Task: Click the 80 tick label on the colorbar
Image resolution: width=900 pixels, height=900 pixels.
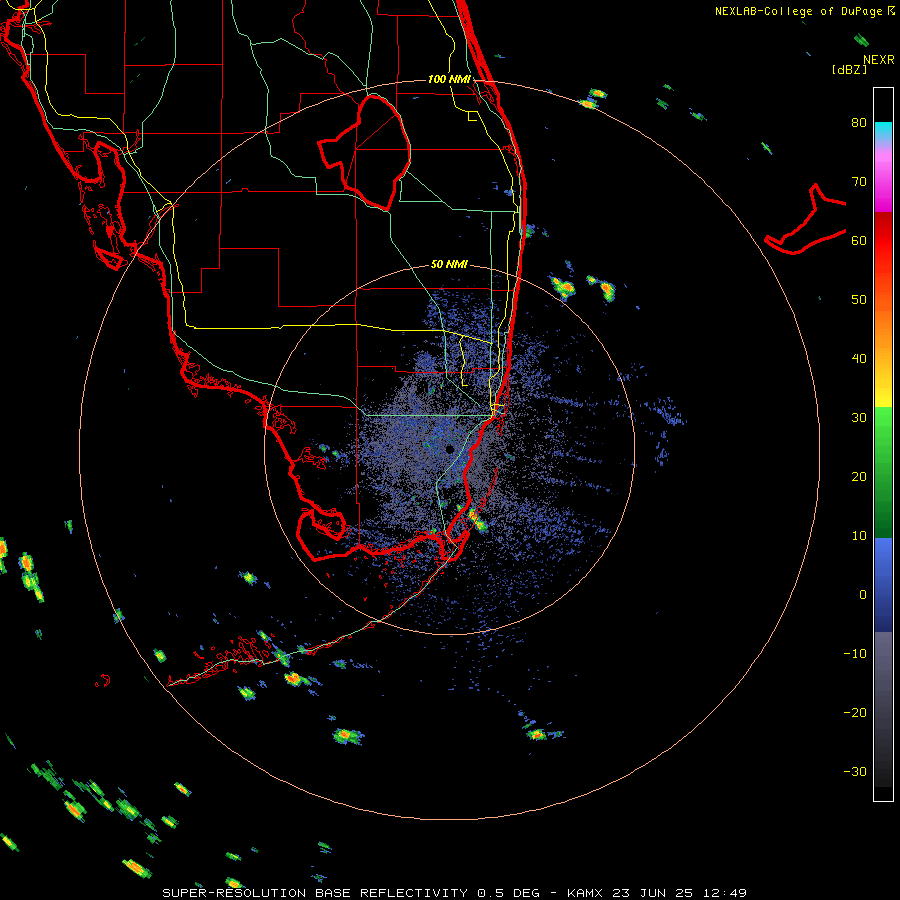Action: pos(859,122)
